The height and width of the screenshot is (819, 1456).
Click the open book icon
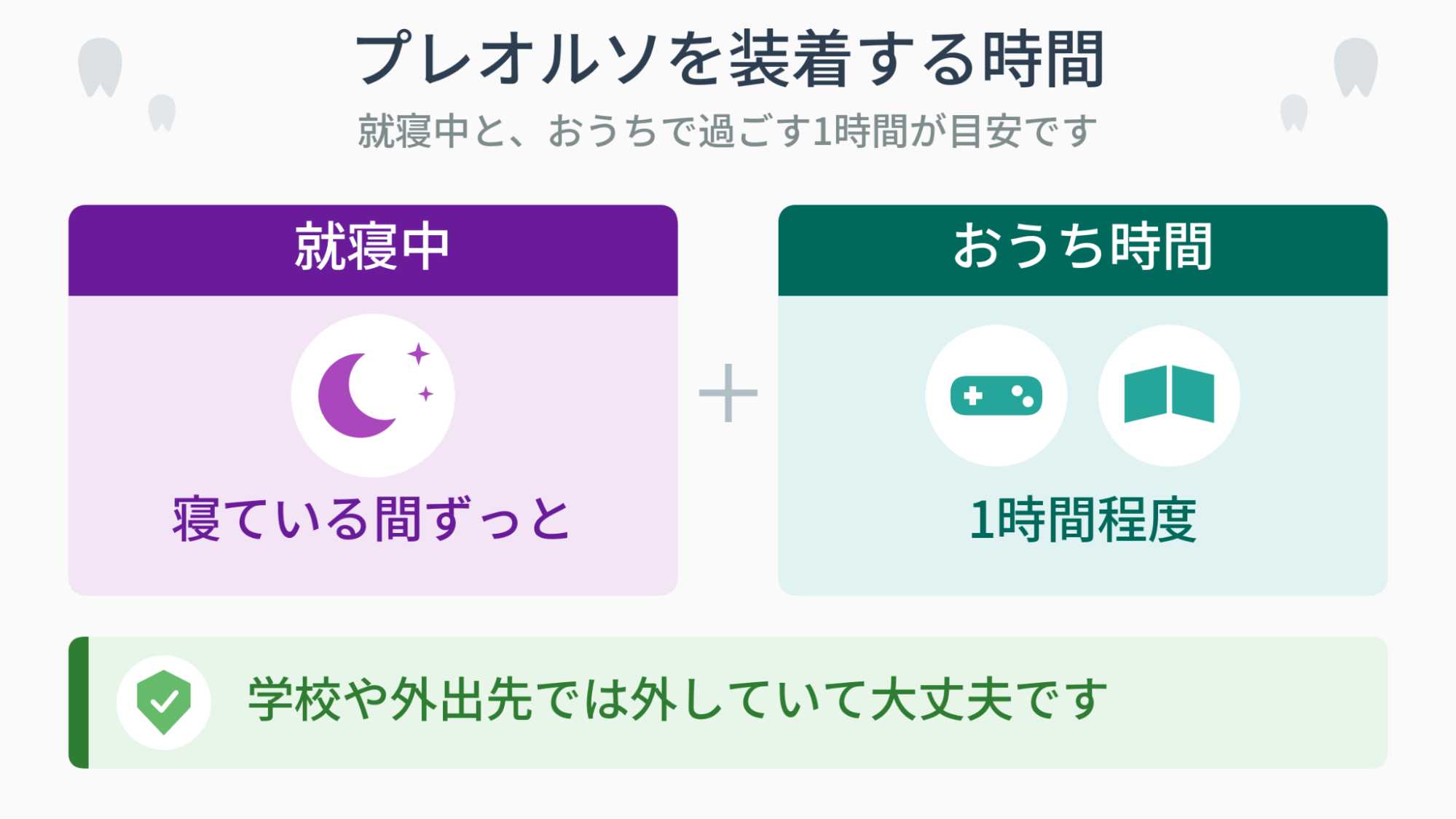pos(1169,394)
